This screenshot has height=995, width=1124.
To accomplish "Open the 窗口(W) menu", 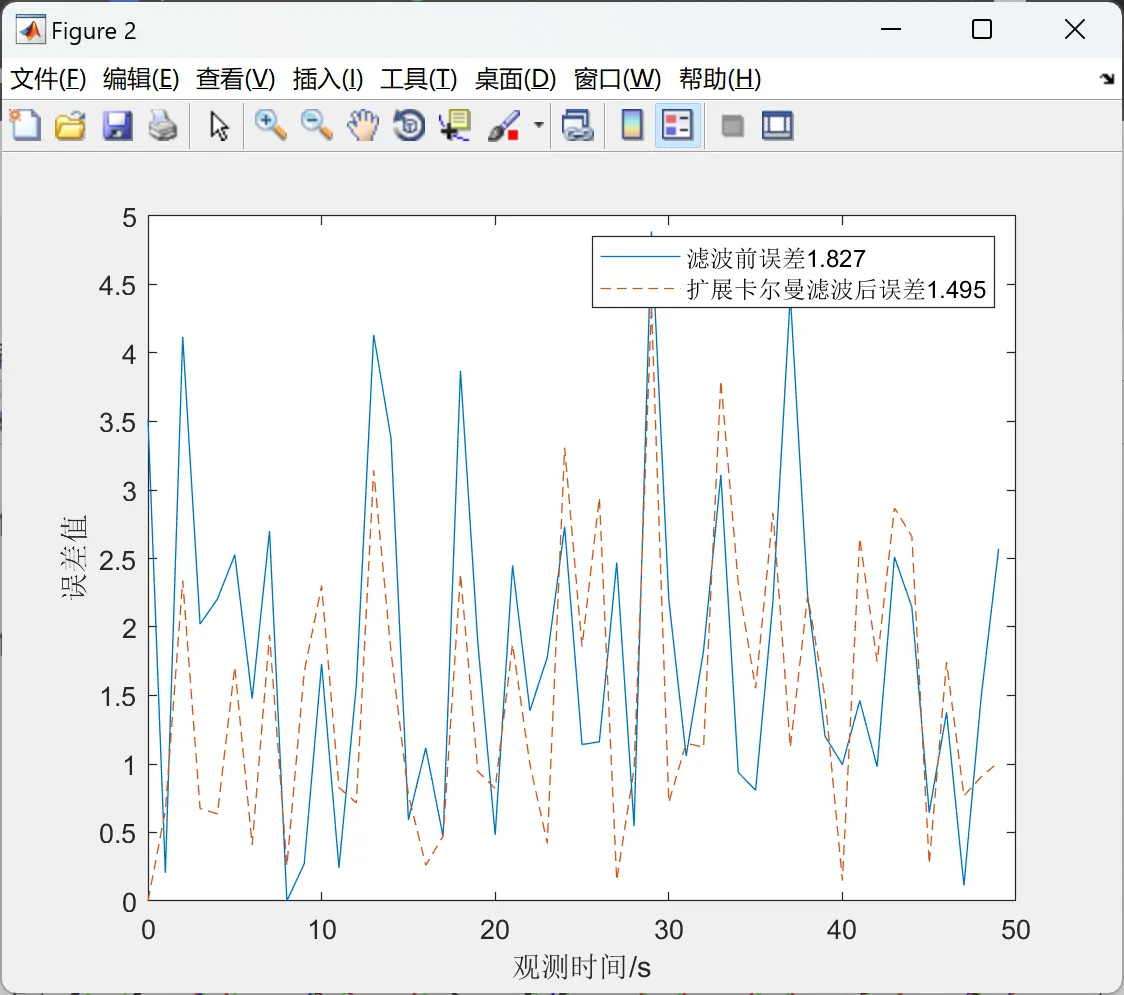I will point(617,79).
